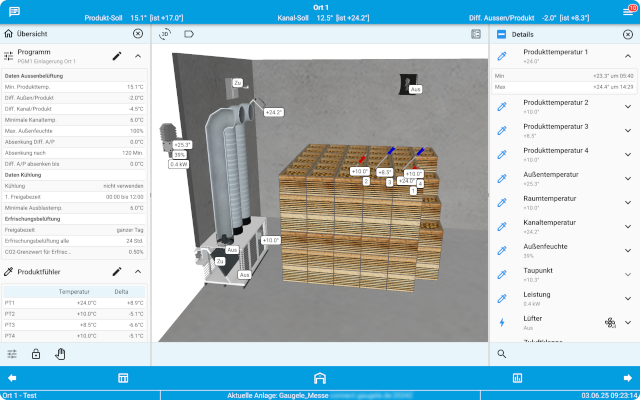Collapse the Programm section

pos(138,56)
